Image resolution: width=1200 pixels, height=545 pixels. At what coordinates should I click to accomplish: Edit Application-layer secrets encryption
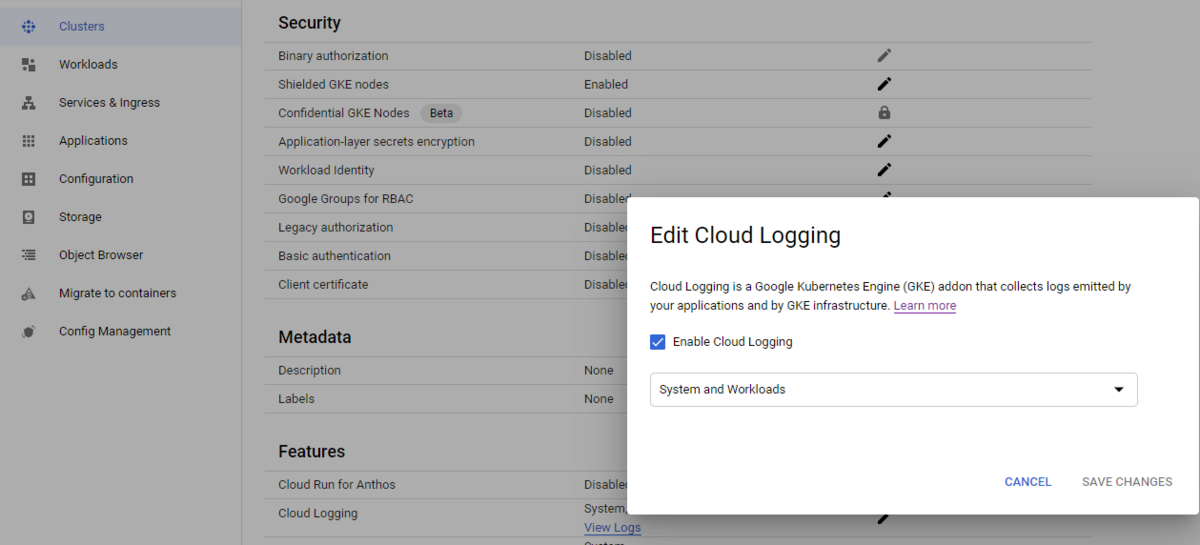click(884, 141)
